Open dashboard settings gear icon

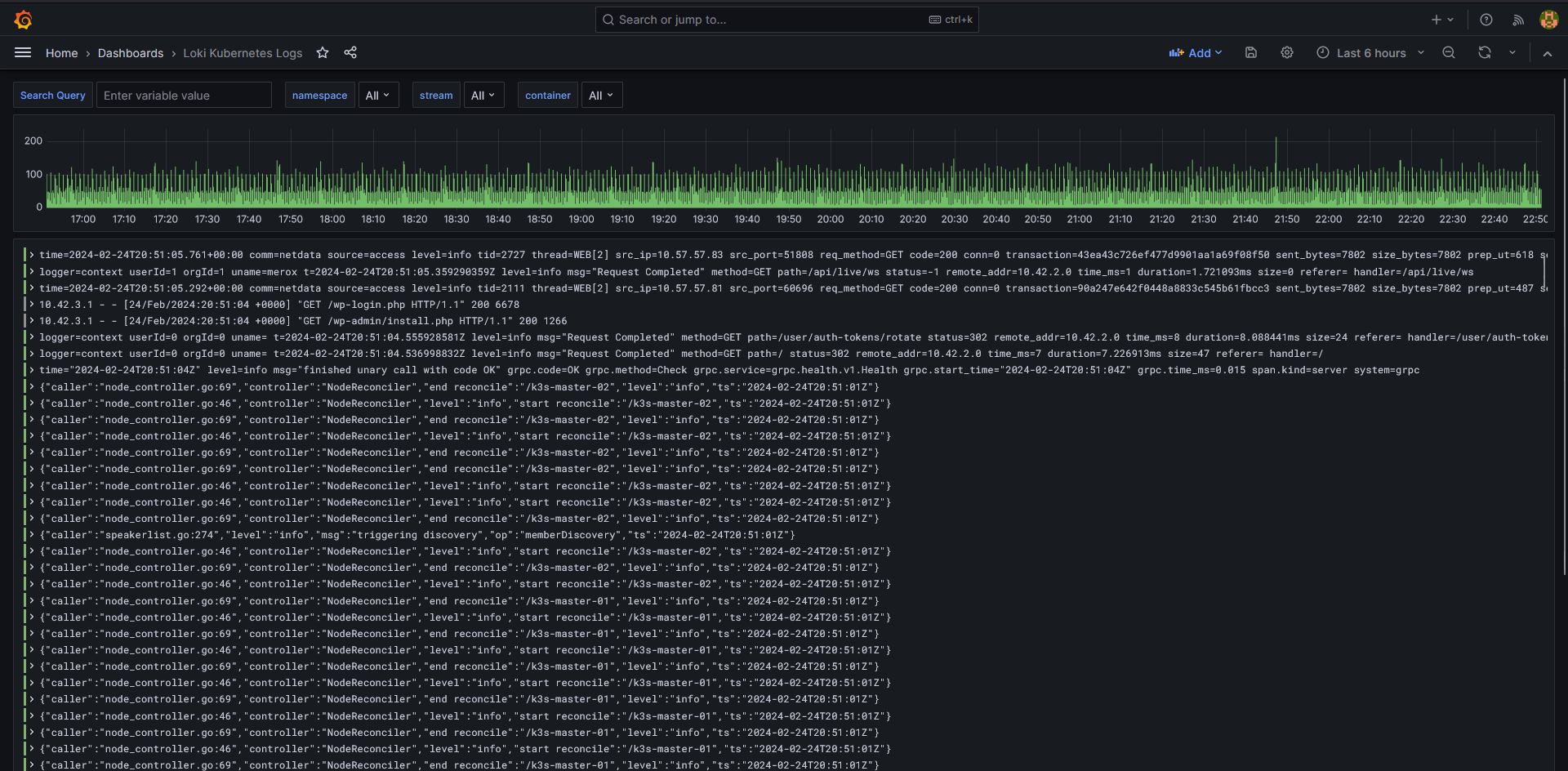[1286, 52]
